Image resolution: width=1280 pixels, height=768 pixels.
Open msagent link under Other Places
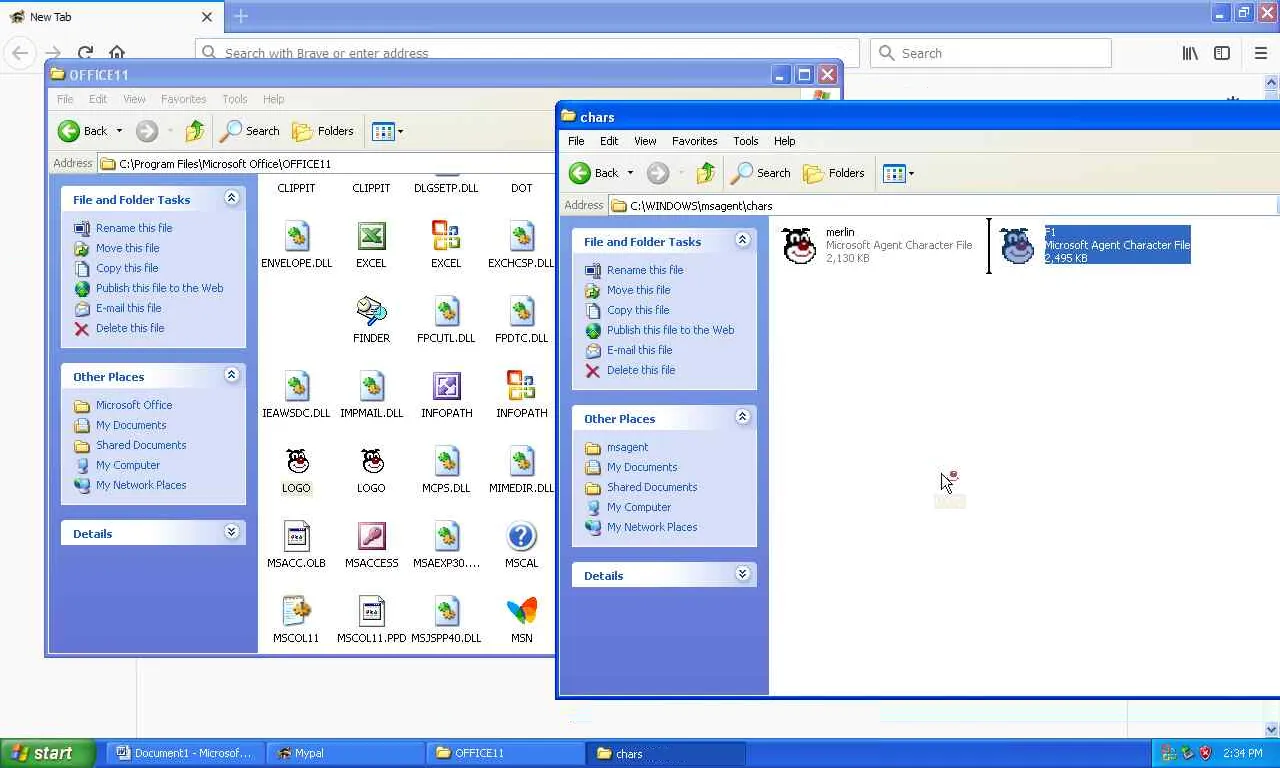click(x=627, y=447)
